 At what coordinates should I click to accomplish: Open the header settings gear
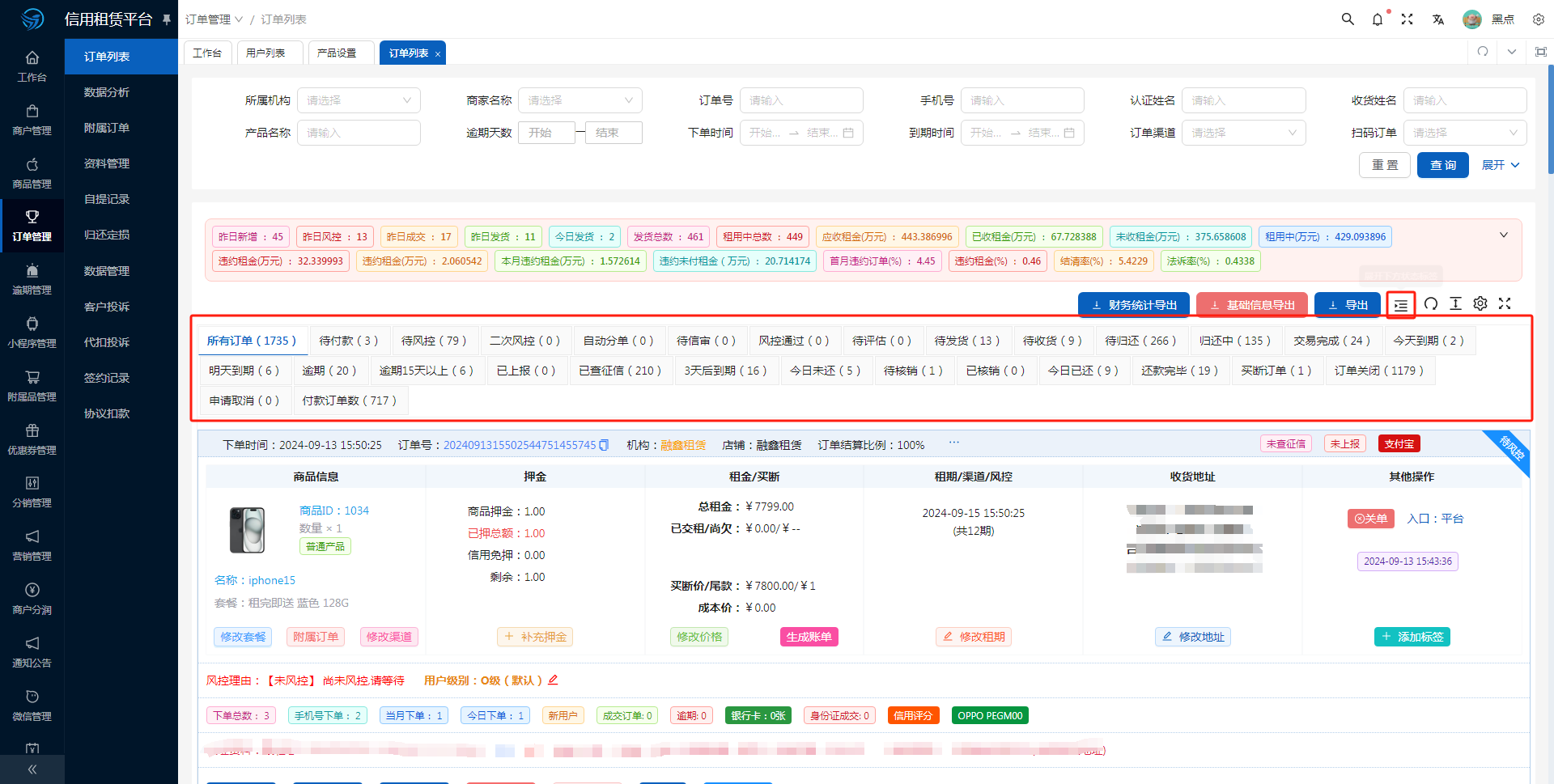coord(1539,19)
